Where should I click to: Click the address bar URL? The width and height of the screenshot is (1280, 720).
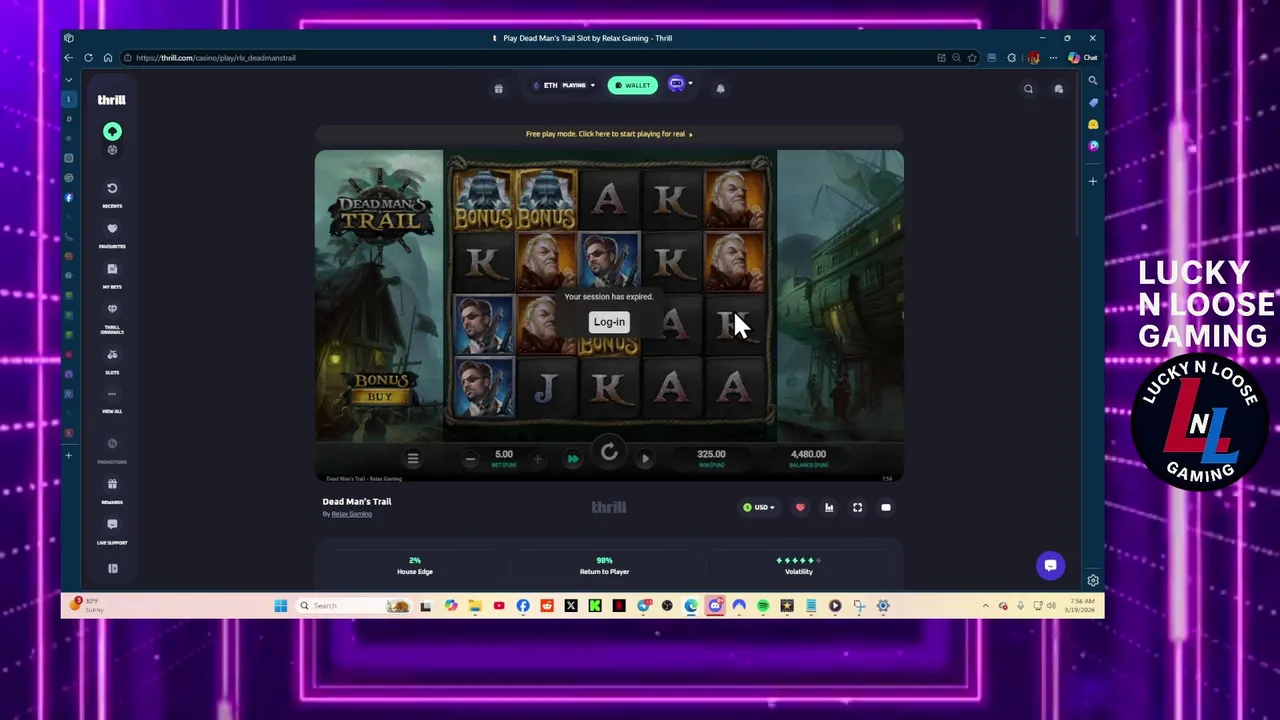[x=216, y=58]
